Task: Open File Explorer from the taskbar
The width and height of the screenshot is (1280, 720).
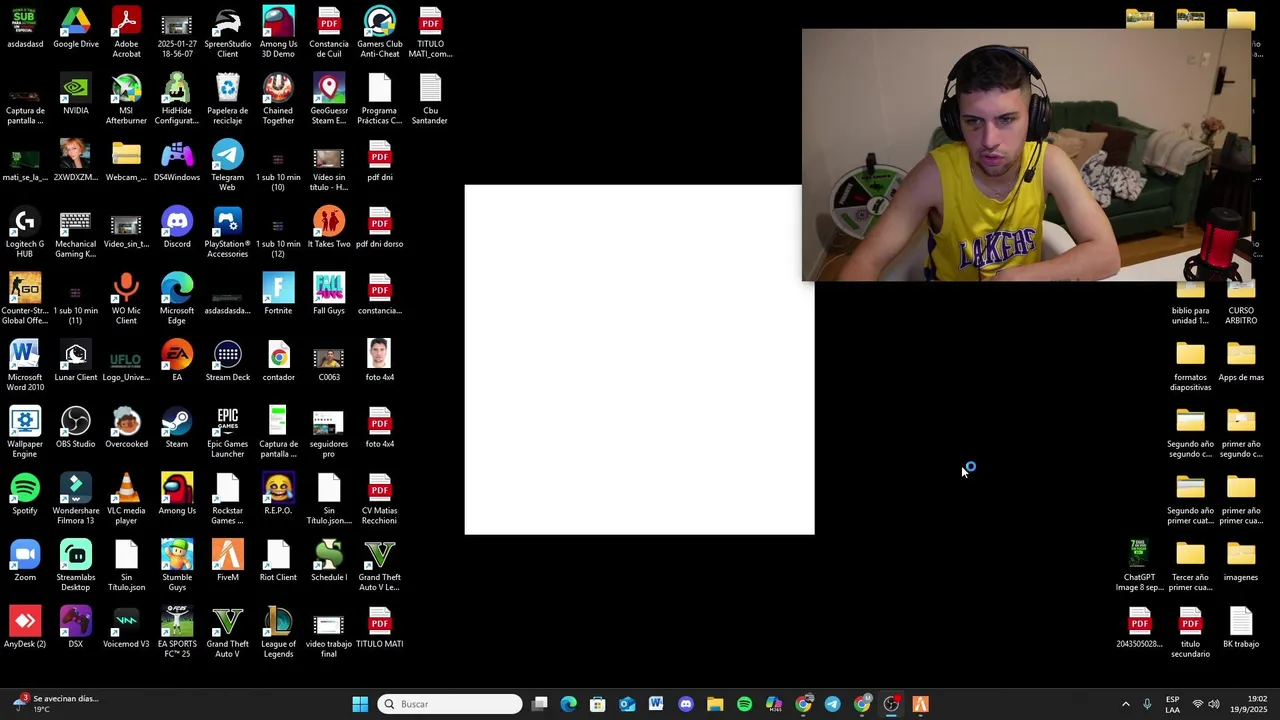Action: tap(715, 704)
